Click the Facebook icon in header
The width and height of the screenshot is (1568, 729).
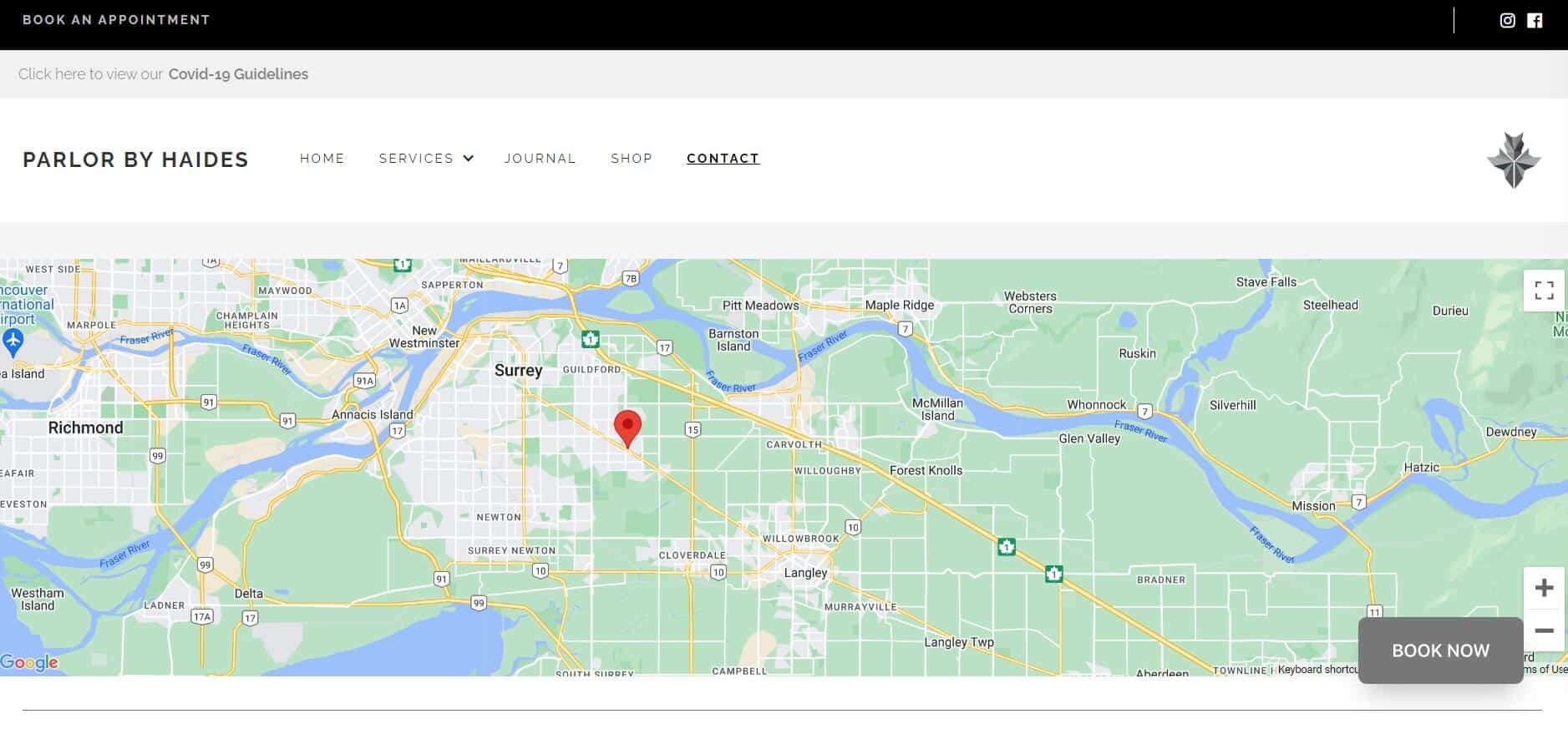[1535, 21]
